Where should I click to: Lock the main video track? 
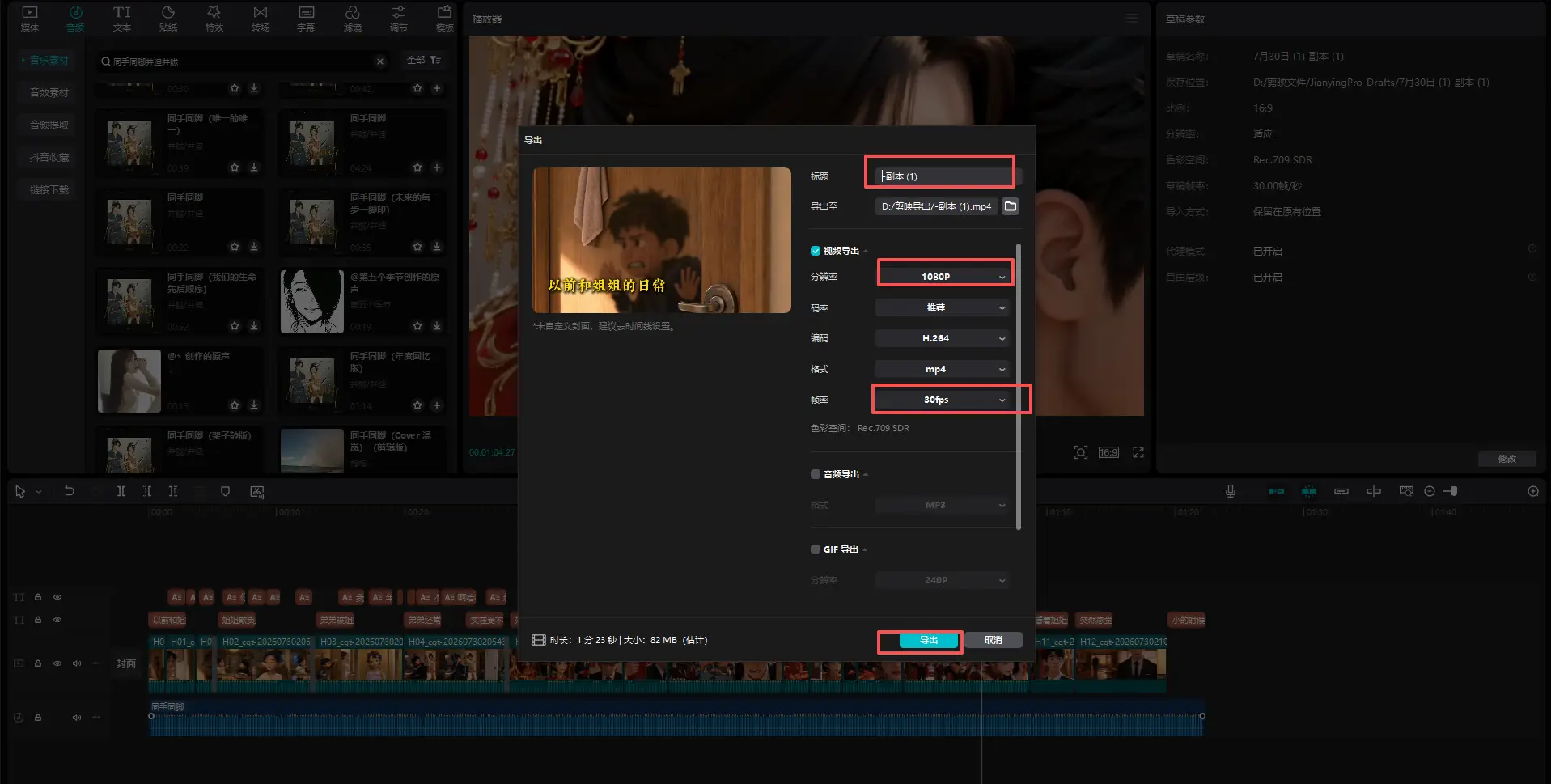38,663
